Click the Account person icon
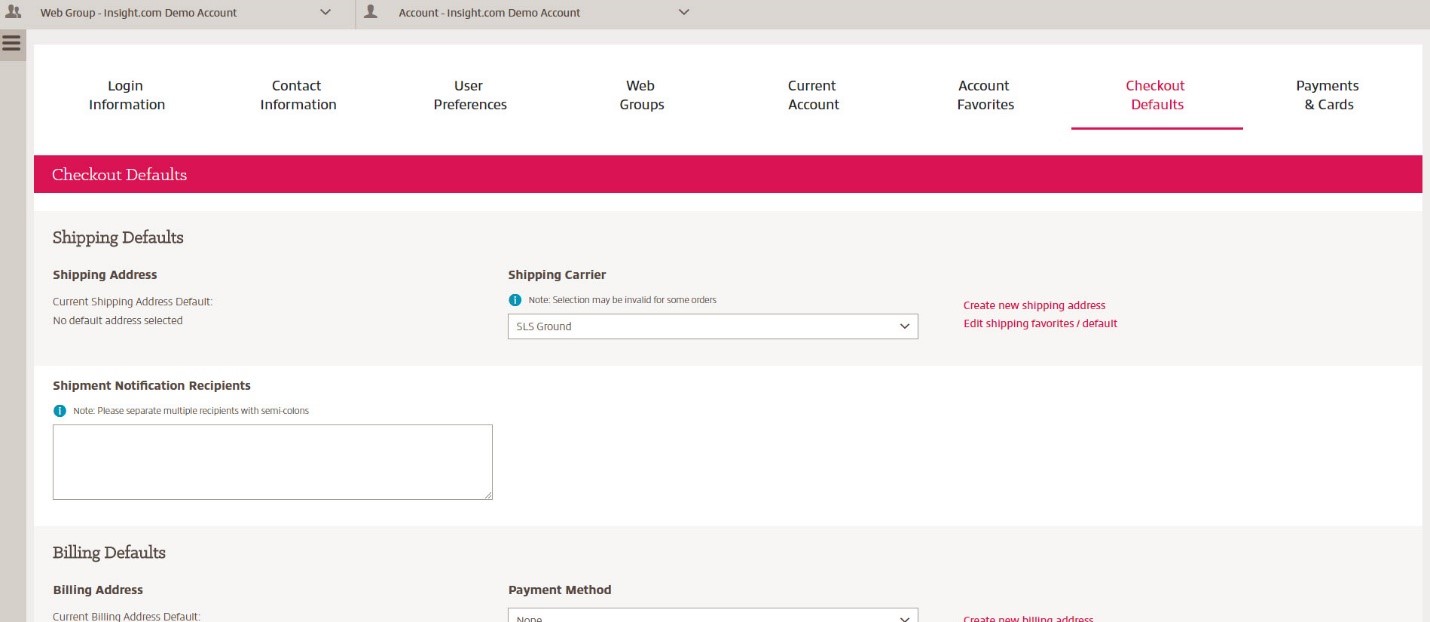The width and height of the screenshot is (1430, 622). (371, 12)
